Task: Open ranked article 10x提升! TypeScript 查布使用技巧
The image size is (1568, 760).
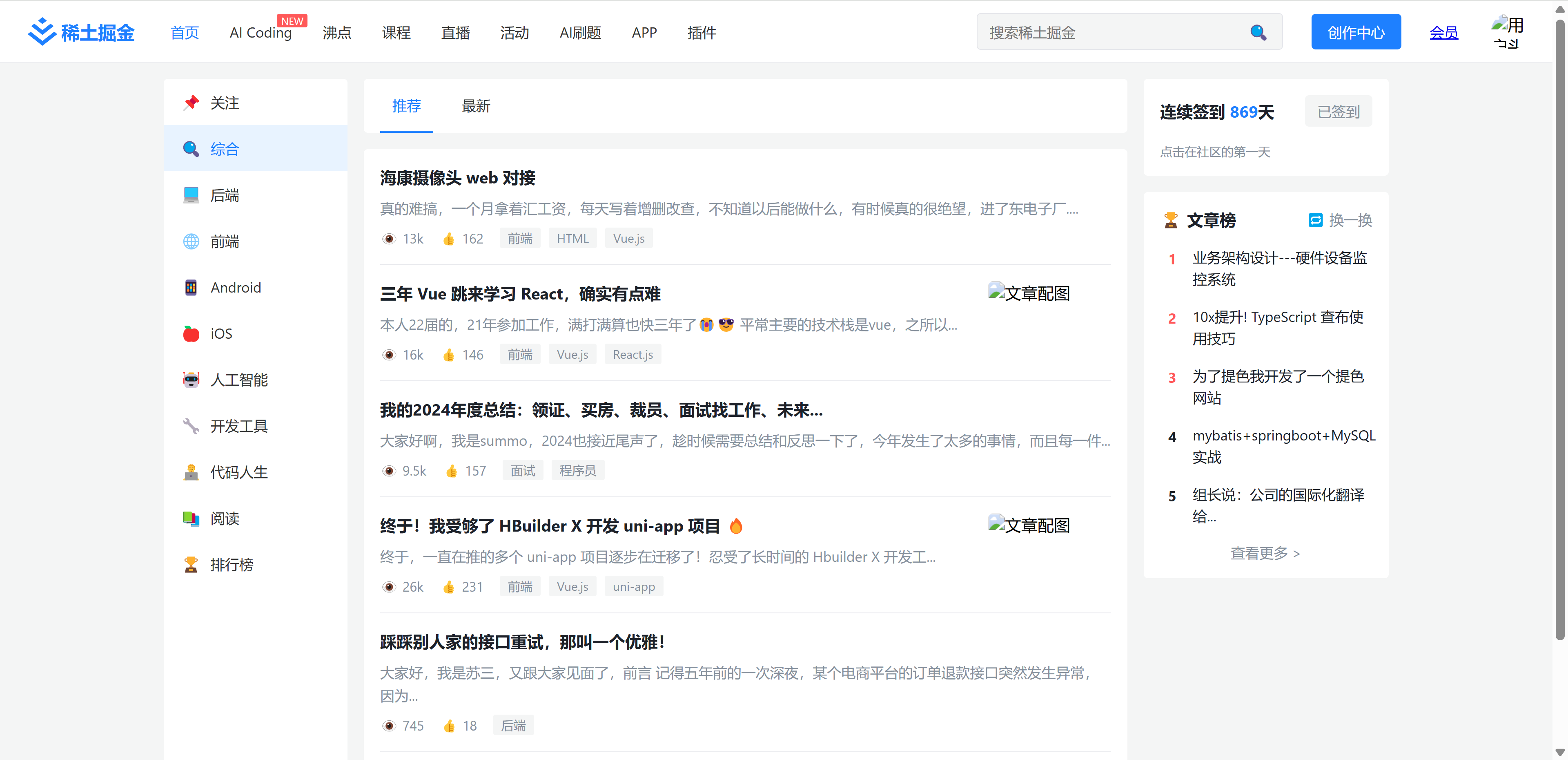Action: (x=1278, y=328)
